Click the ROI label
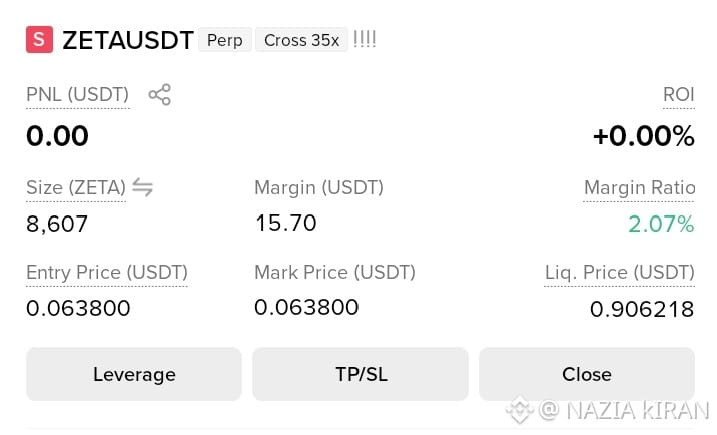717x435 pixels. coord(679,95)
